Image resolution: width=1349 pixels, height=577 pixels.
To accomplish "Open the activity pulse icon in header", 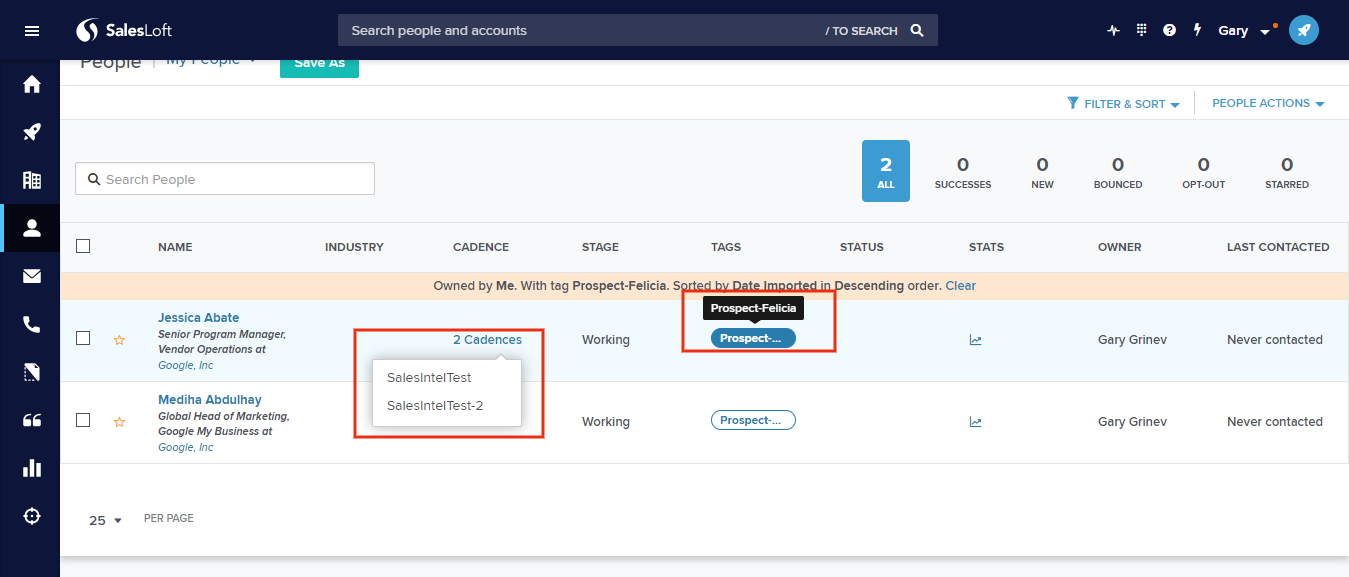I will click(1114, 30).
